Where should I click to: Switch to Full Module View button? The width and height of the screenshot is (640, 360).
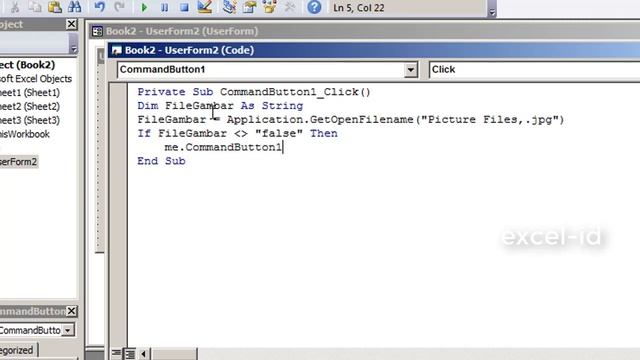pos(130,353)
